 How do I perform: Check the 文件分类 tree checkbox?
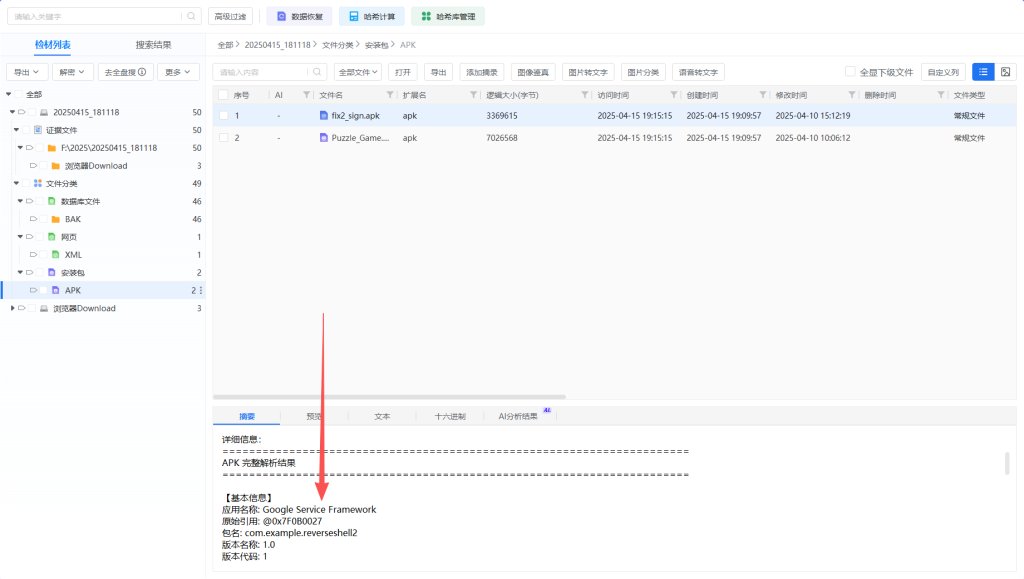coord(27,184)
